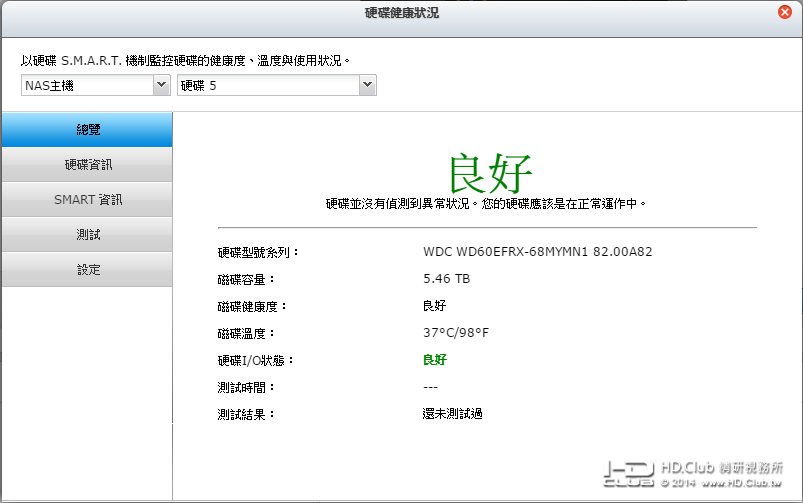
Task: Click the 測試時間 value ---
Action: pos(431,387)
